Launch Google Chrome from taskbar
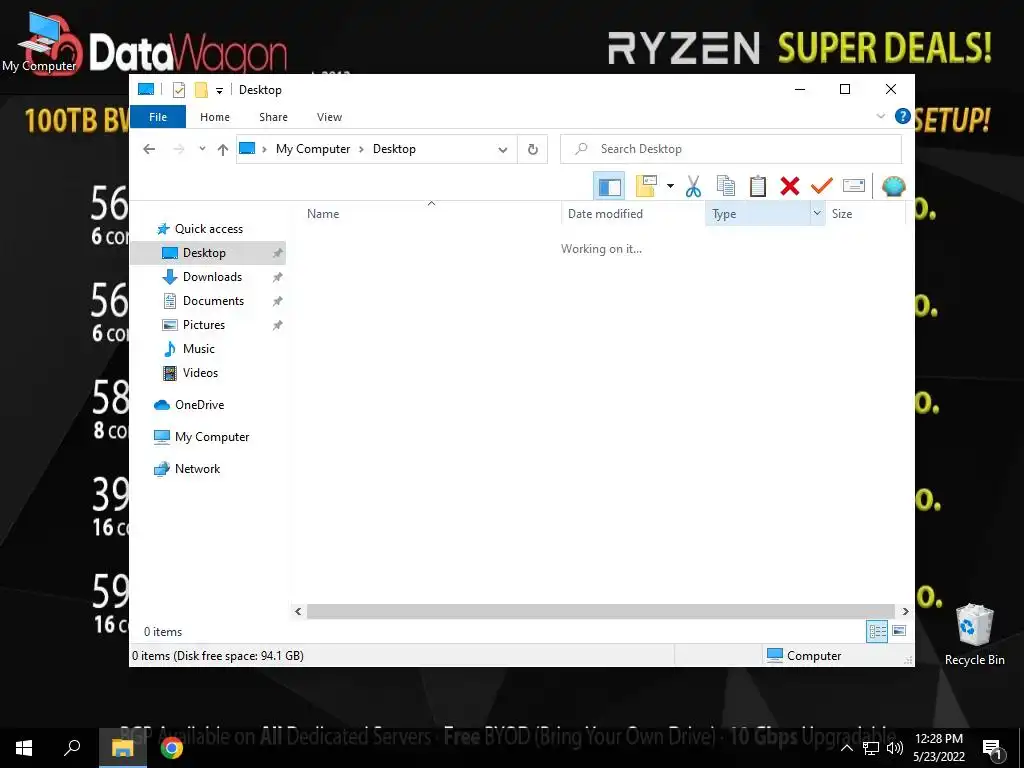The width and height of the screenshot is (1024, 768). 172,748
